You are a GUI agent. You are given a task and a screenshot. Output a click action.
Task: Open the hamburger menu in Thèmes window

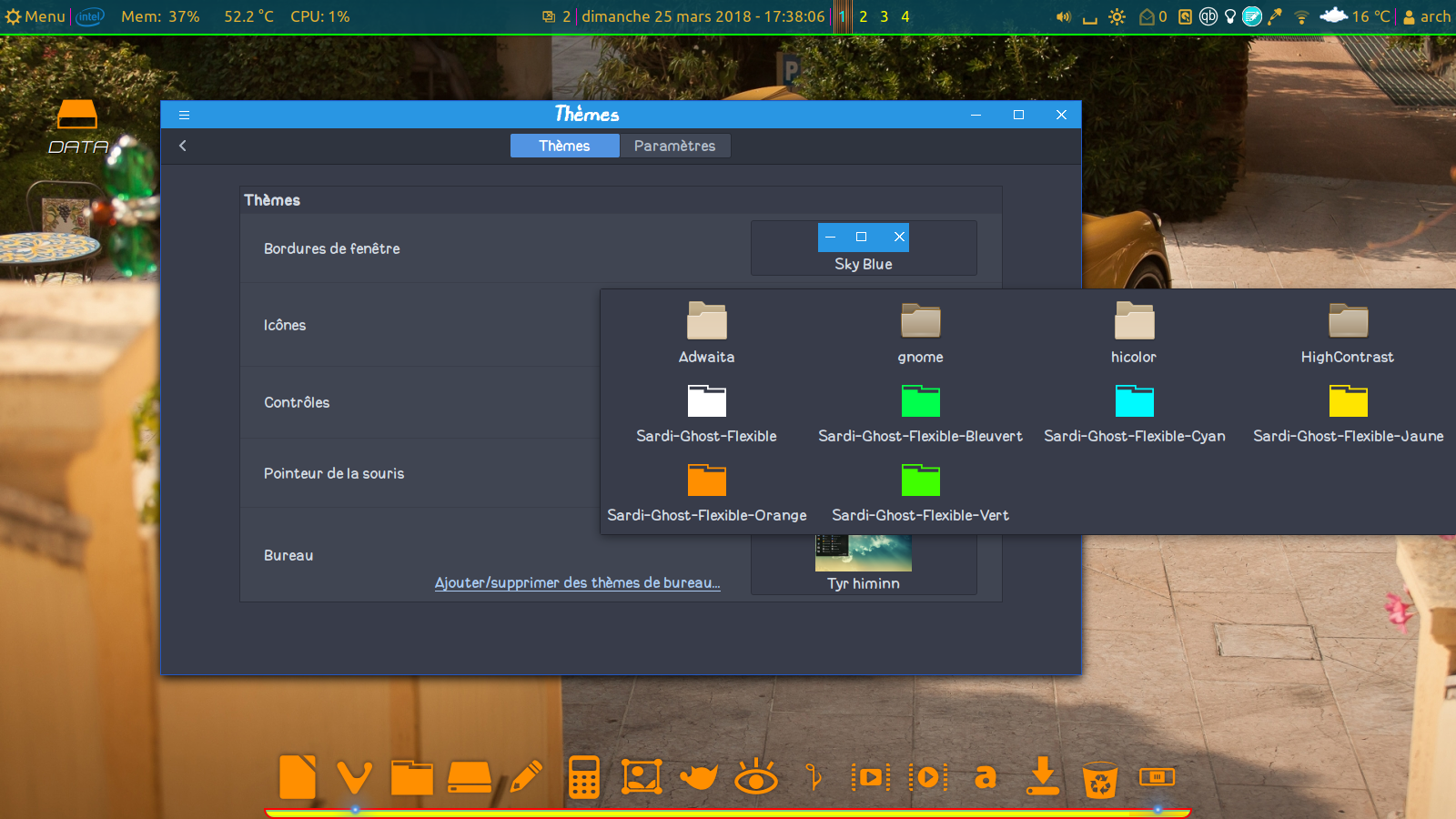pos(184,115)
